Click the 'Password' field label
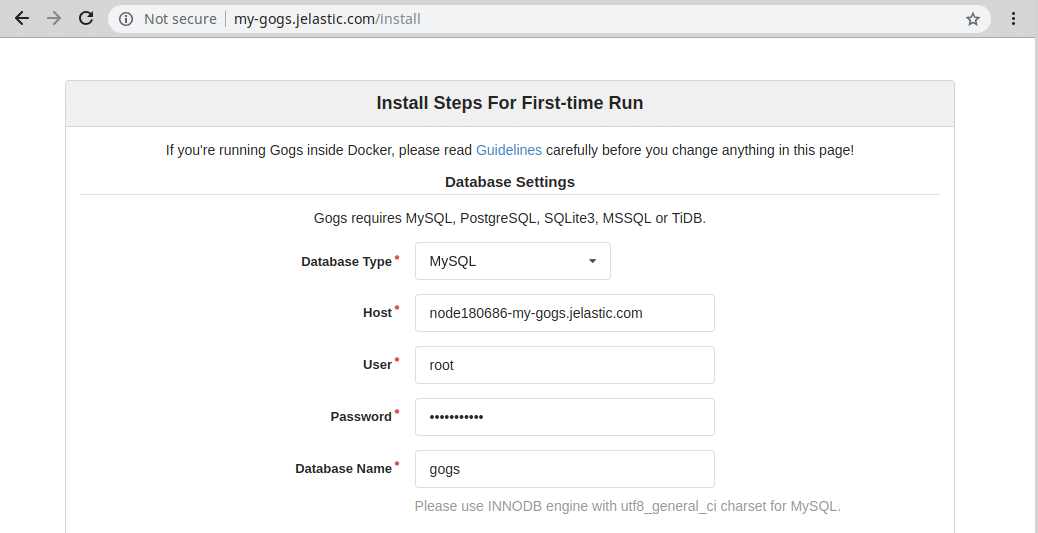The width and height of the screenshot is (1038, 533). (361, 417)
